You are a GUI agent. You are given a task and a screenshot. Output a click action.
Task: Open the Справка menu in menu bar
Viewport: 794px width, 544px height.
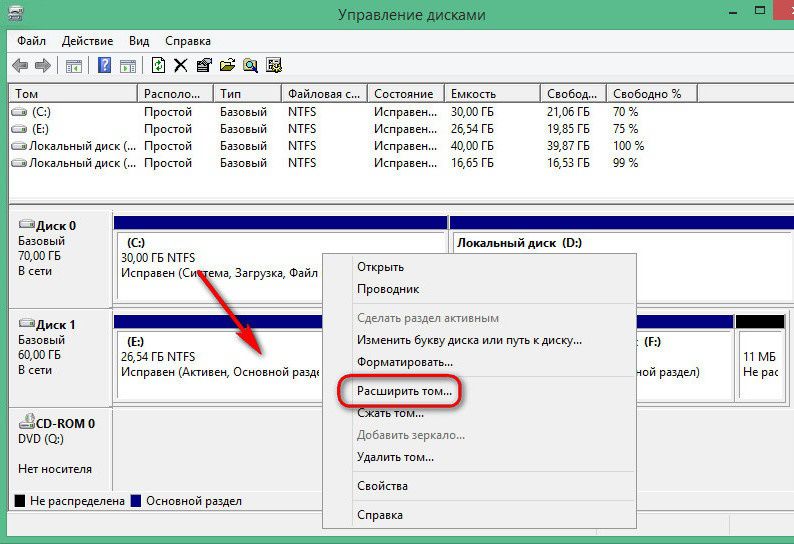click(x=187, y=41)
